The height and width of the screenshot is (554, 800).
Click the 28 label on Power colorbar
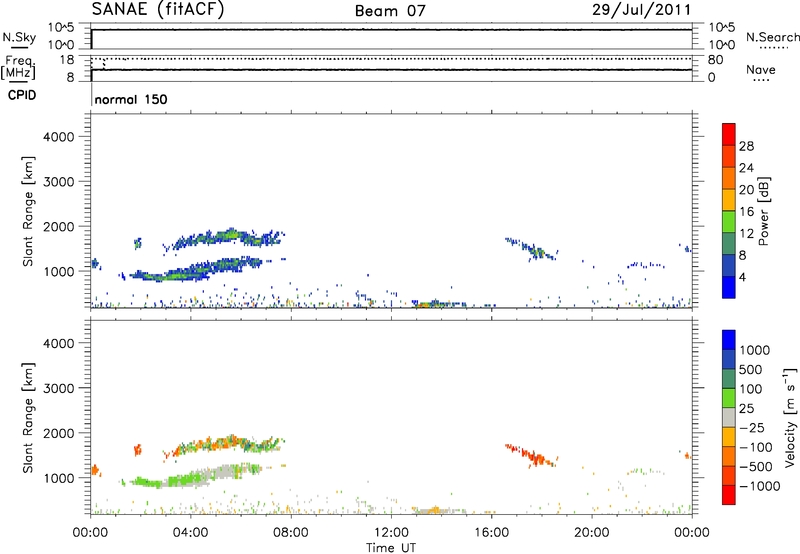click(x=746, y=146)
